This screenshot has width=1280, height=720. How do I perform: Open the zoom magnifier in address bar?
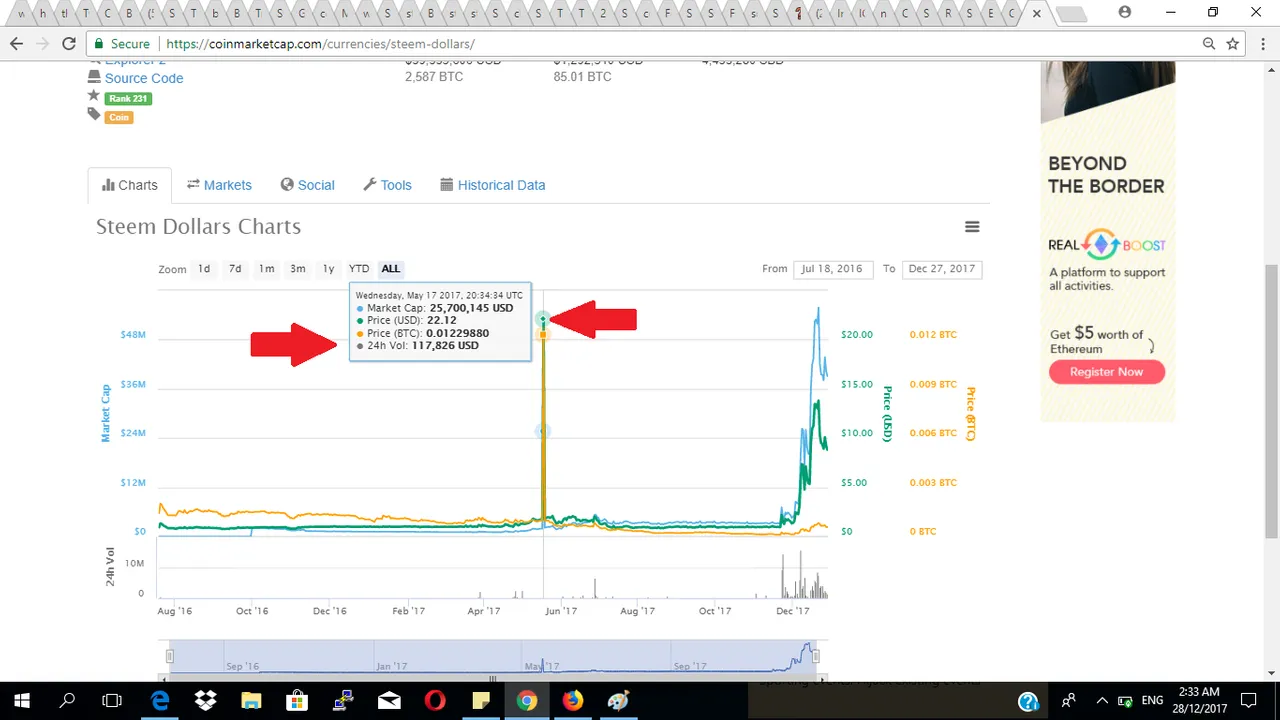pyautogui.click(x=1210, y=44)
